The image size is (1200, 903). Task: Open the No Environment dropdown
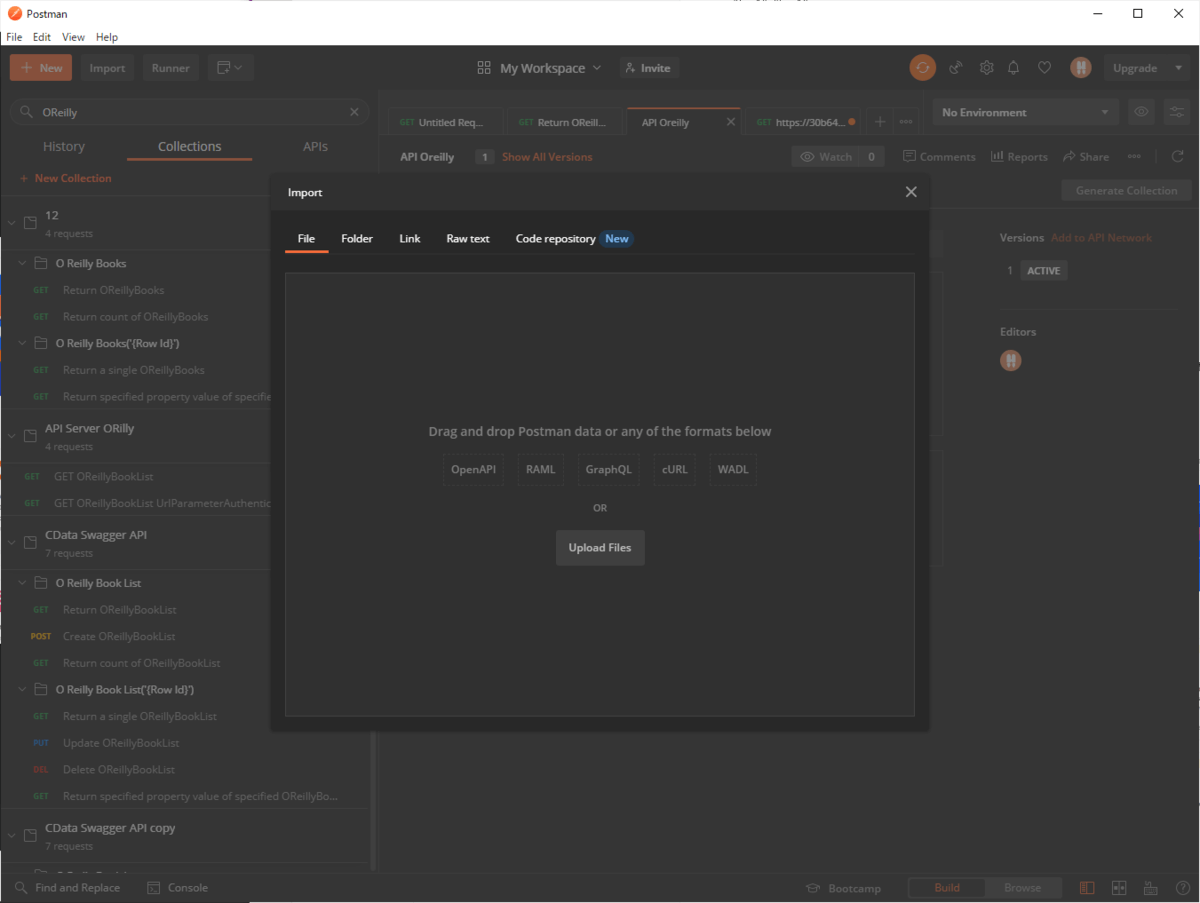coord(1027,113)
